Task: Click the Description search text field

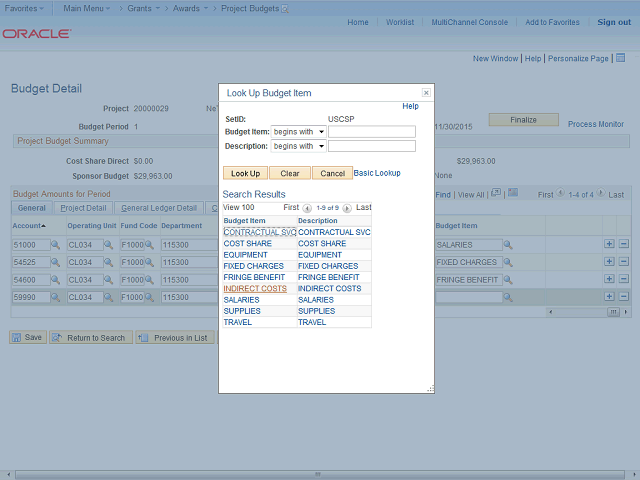Action: tap(371, 146)
